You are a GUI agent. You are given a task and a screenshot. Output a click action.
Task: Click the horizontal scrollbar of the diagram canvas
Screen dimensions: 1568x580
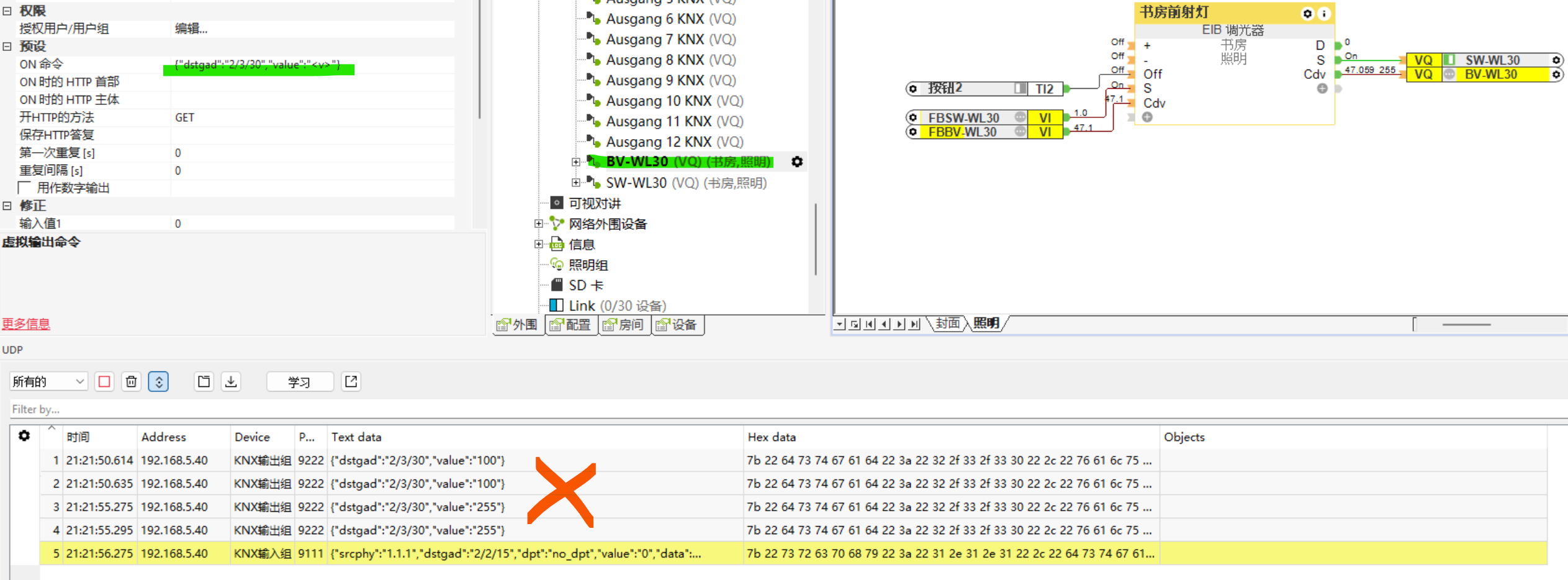tap(1466, 324)
